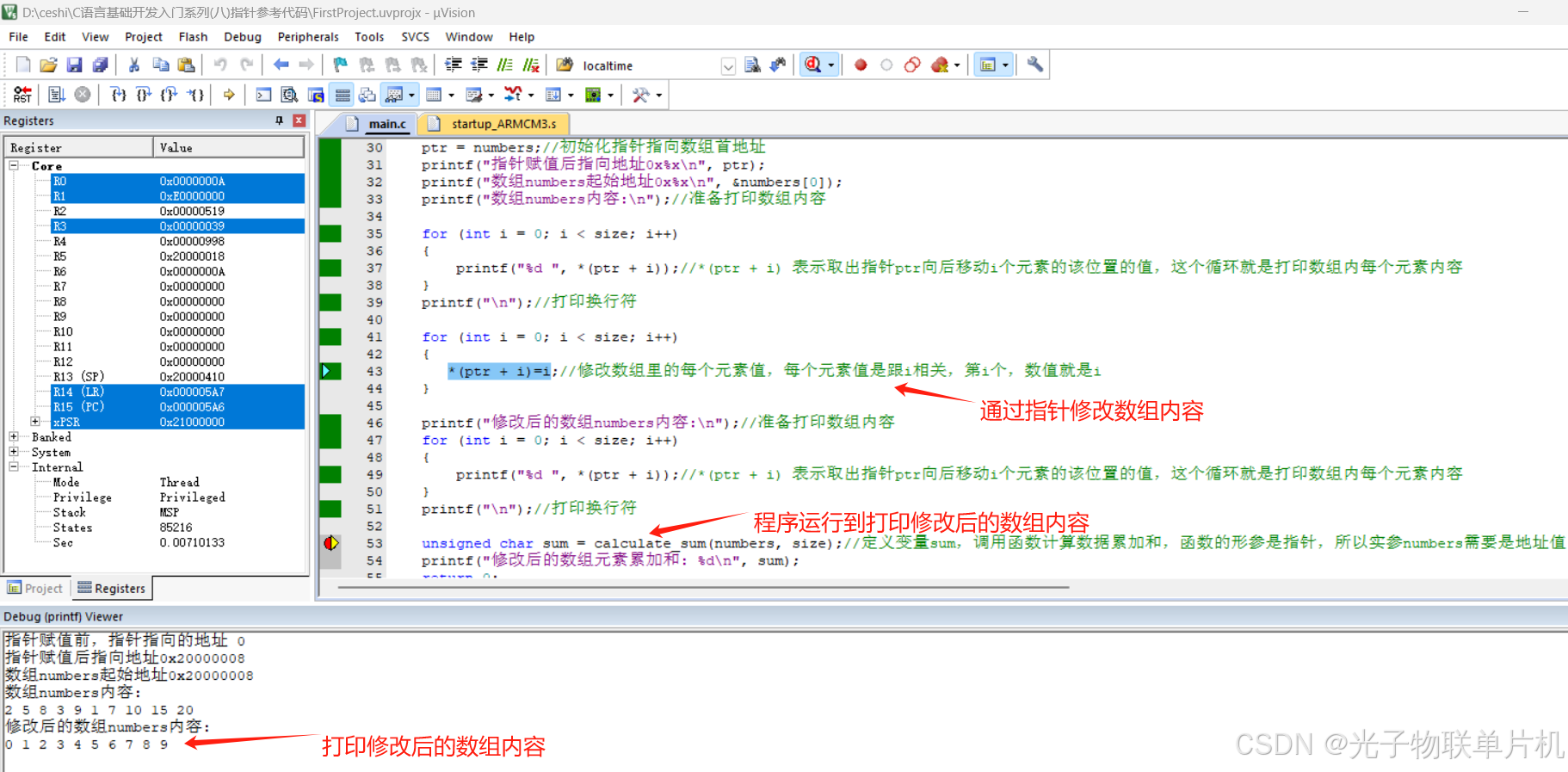Toggle breakpoint marker at line 53
The image size is (1568, 772).
pyautogui.click(x=331, y=543)
